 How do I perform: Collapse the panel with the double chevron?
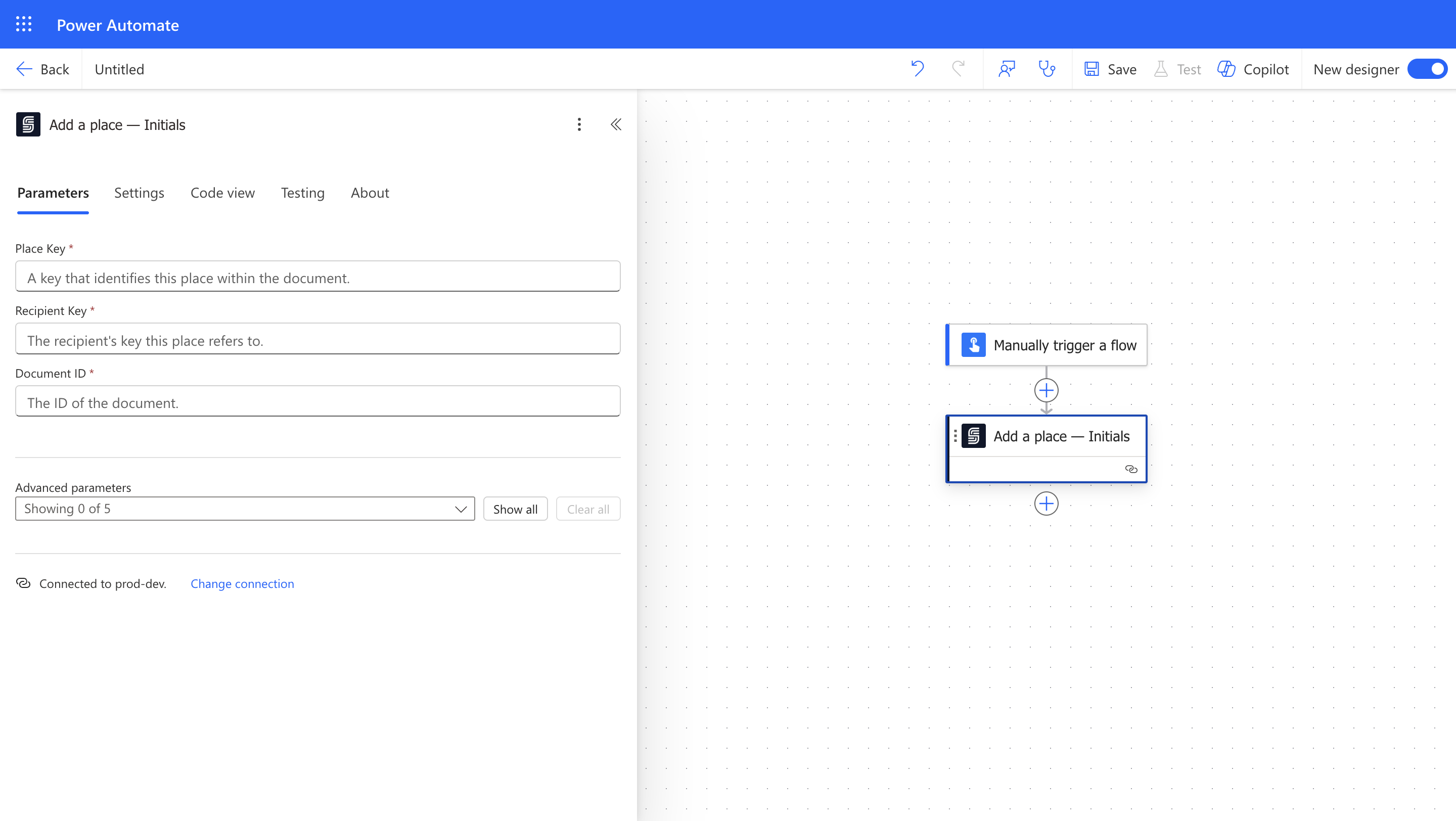tap(616, 124)
